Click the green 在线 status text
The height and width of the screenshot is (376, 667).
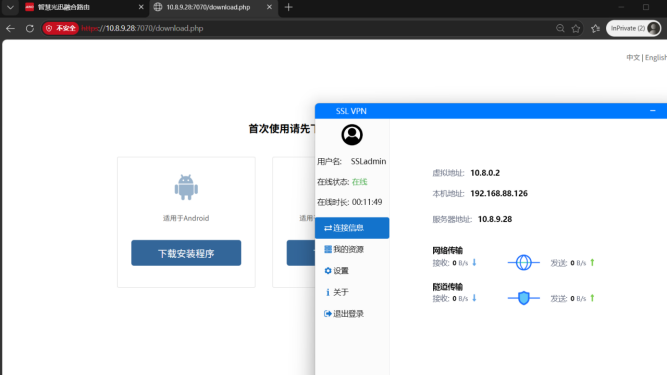pyautogui.click(x=359, y=182)
